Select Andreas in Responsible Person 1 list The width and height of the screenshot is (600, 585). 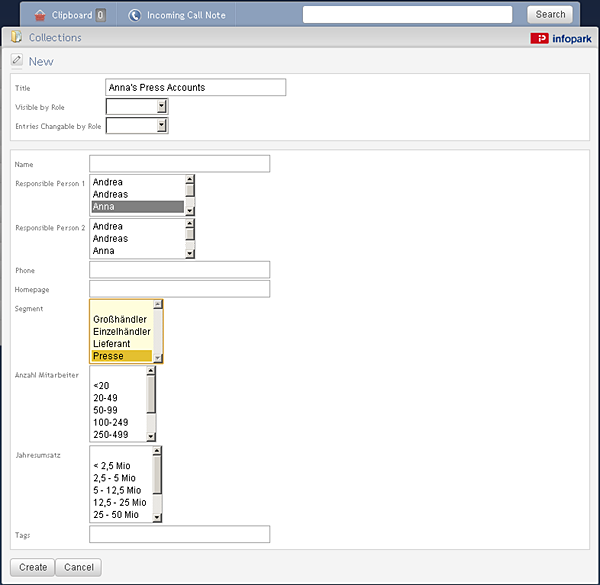138,194
